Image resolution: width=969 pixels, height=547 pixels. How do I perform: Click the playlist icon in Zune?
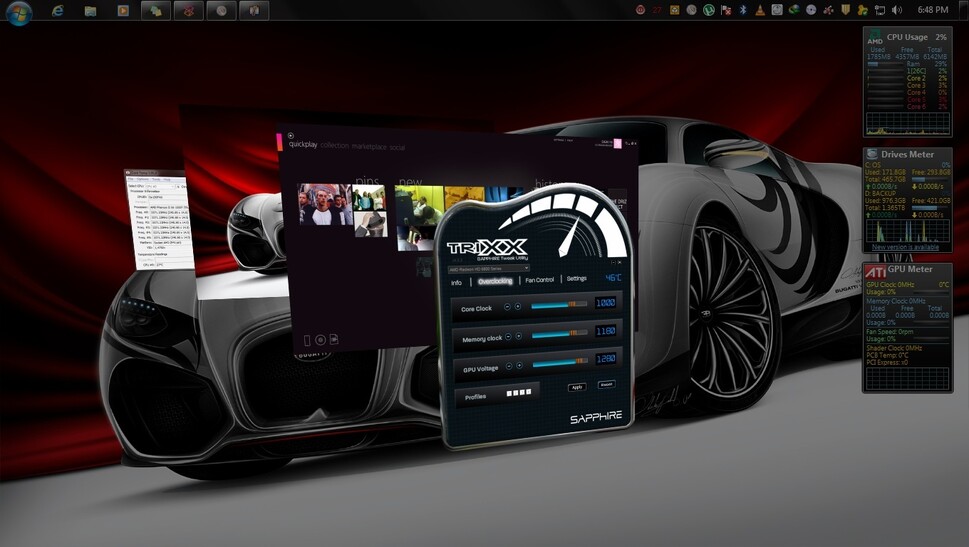[x=334, y=339]
